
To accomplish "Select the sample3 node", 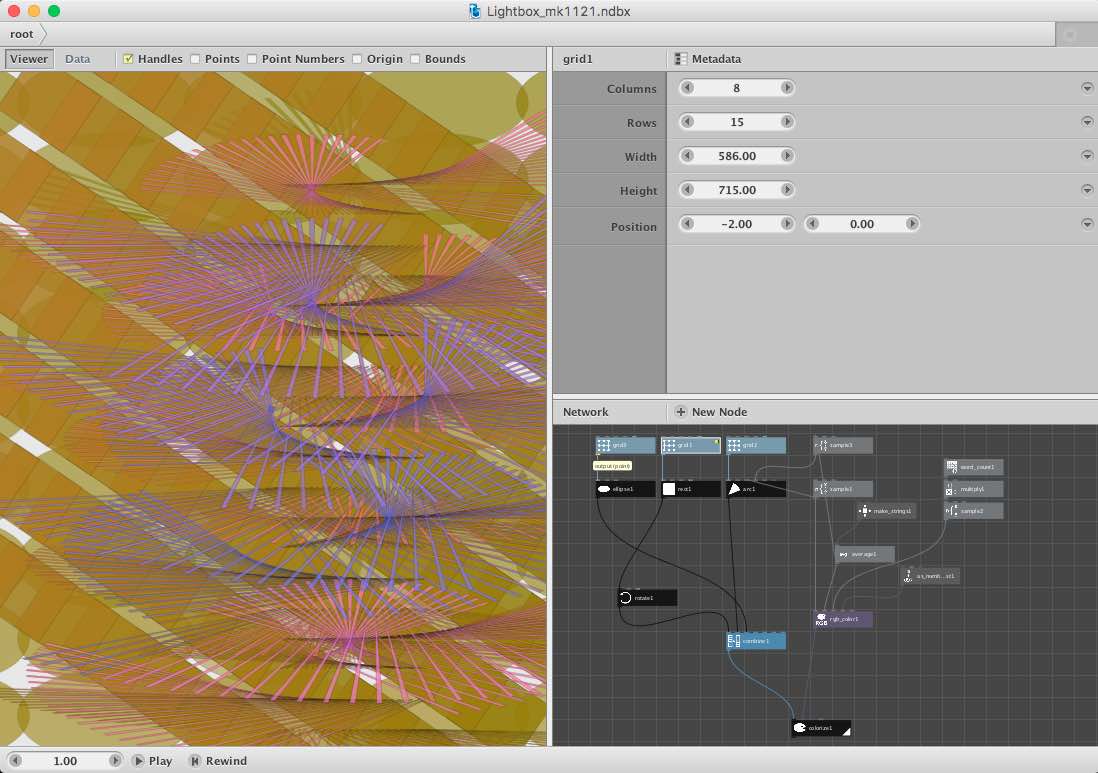I will pos(843,445).
